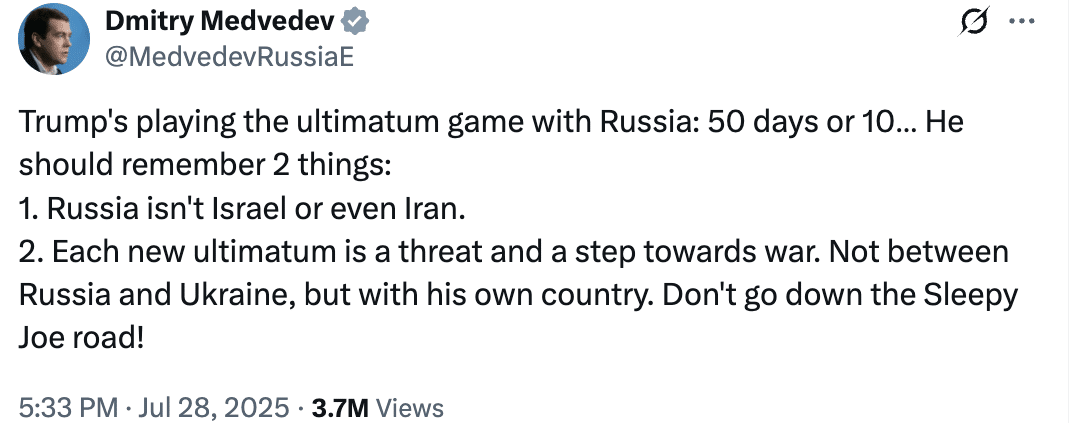Click the blue verified badge checkmark
This screenshot has height=423, width=1076.
pyautogui.click(x=356, y=23)
